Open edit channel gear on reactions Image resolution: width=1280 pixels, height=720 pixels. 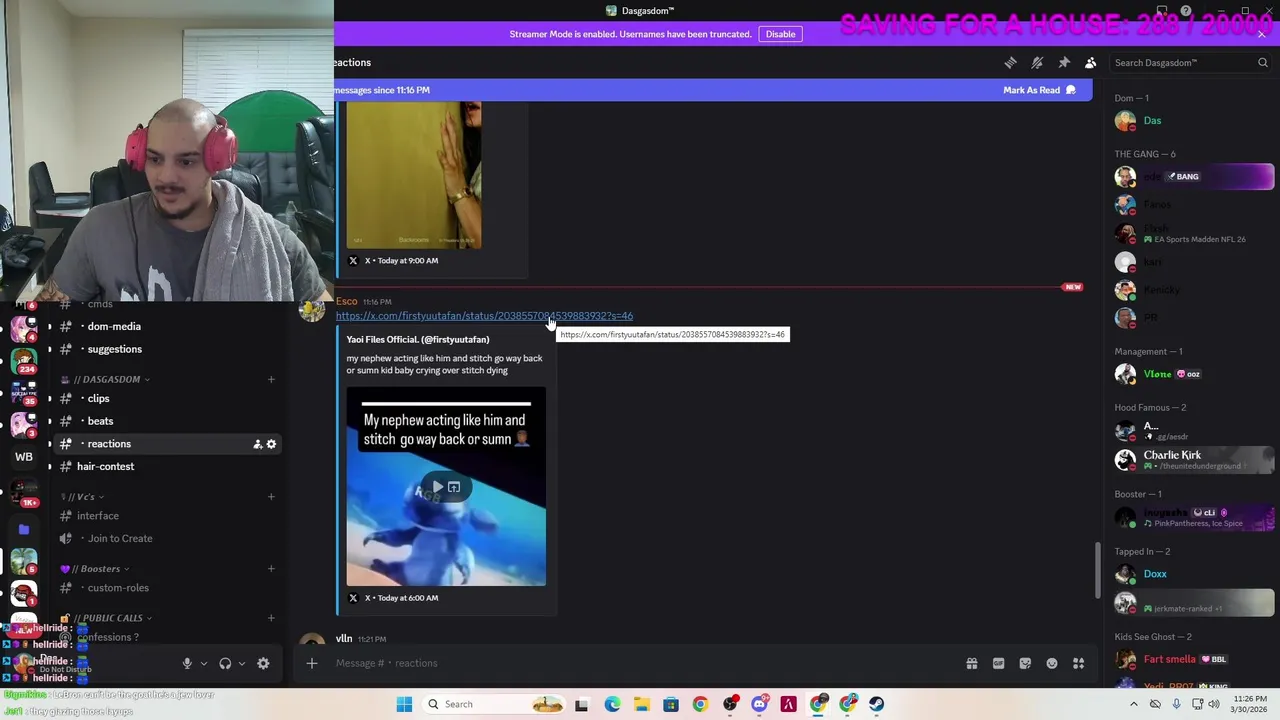pos(271,444)
